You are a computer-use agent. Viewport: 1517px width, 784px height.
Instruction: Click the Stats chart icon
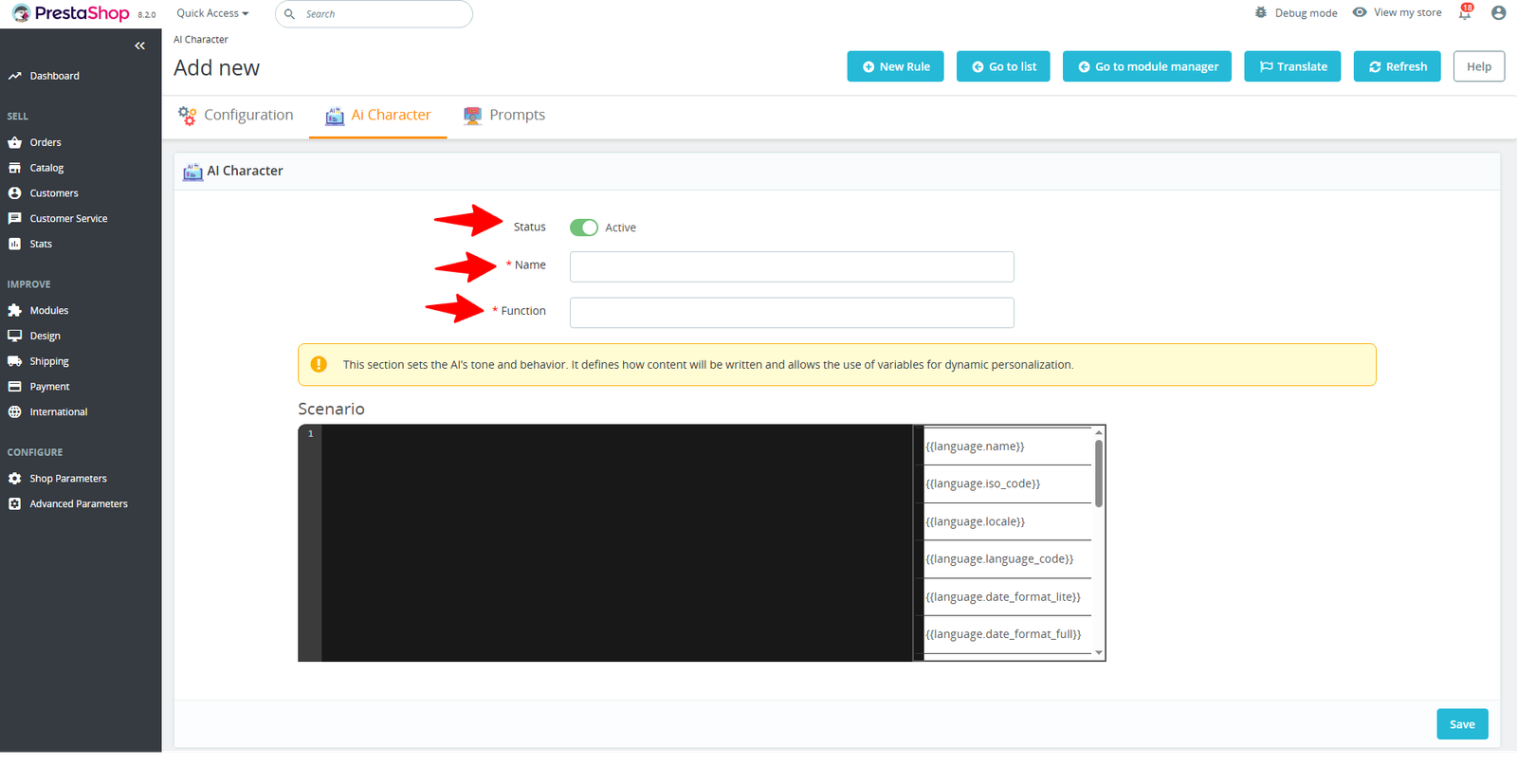pyautogui.click(x=14, y=244)
